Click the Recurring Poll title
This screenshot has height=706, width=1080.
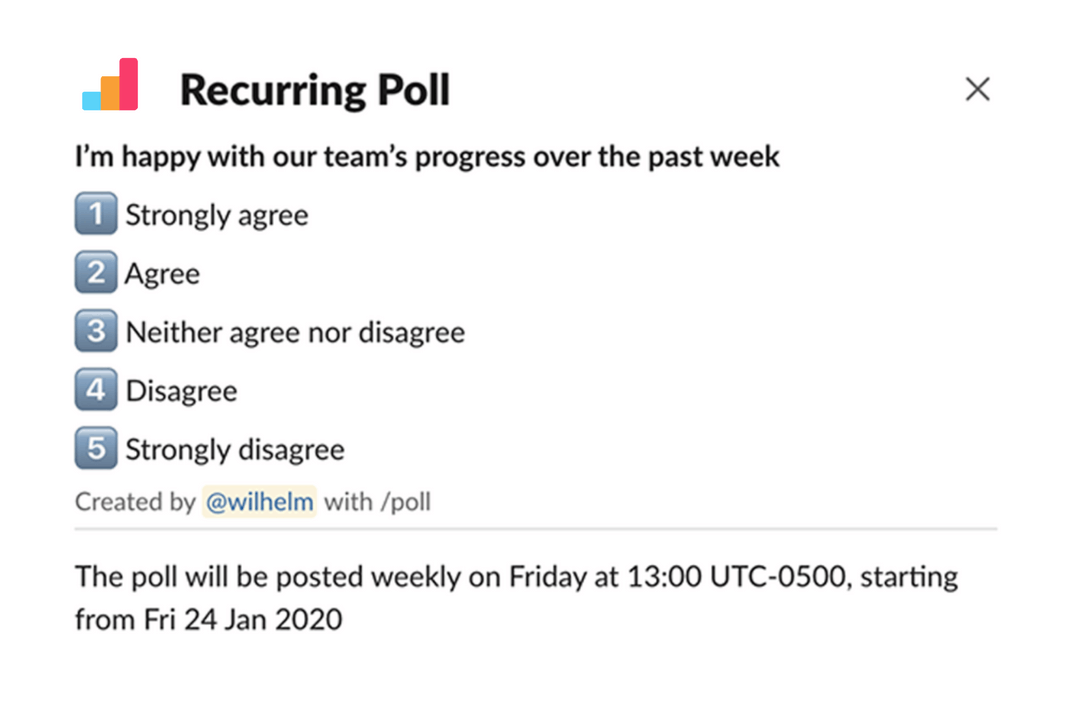pyautogui.click(x=315, y=88)
